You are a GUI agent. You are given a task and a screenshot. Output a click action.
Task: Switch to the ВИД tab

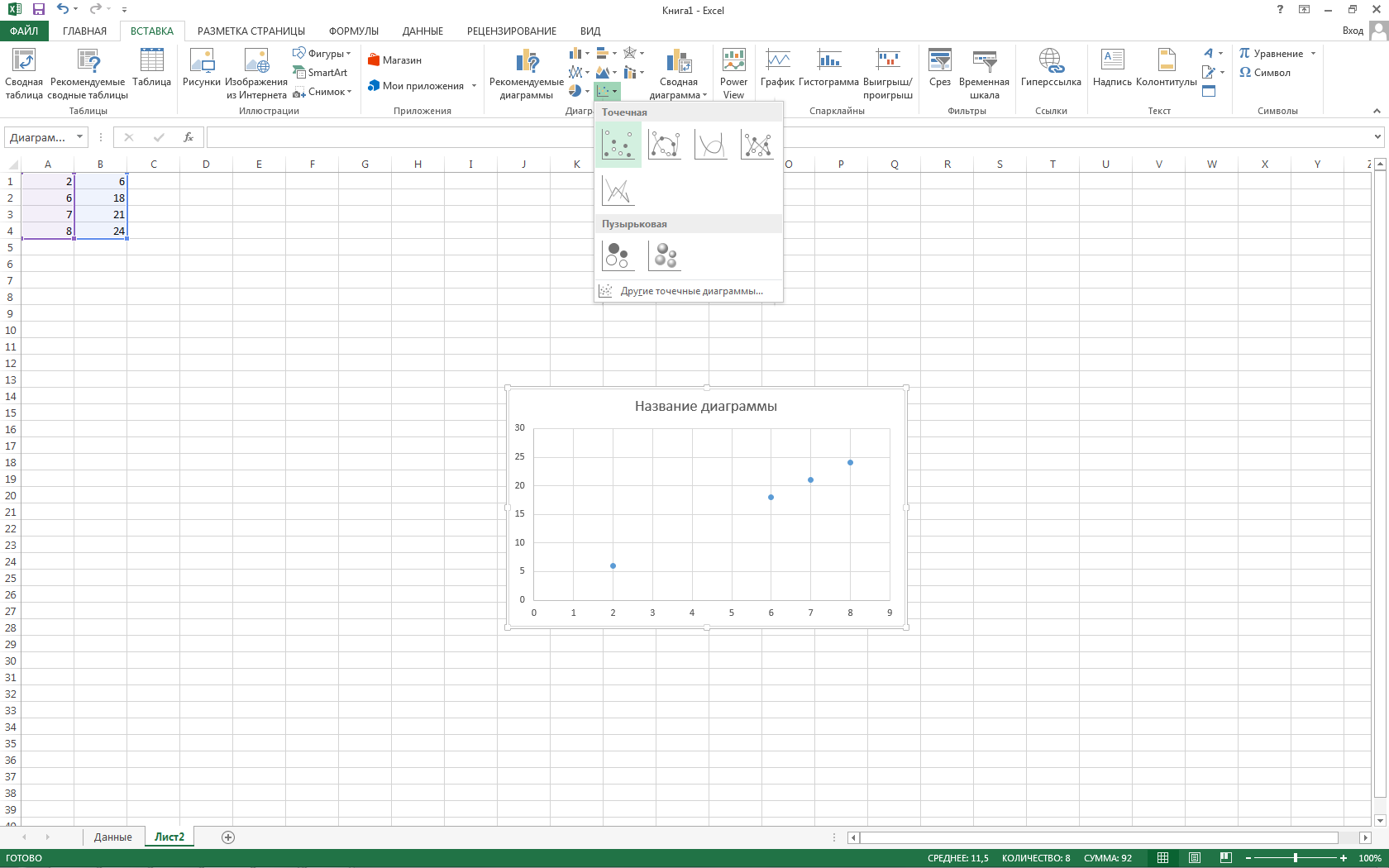click(x=590, y=31)
